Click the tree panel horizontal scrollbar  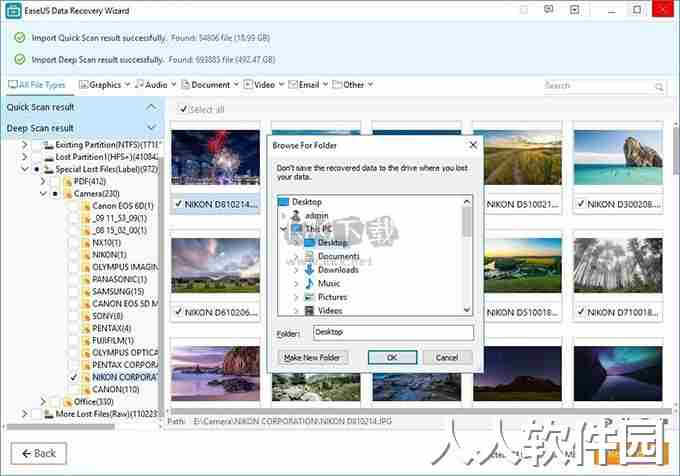tap(60, 427)
